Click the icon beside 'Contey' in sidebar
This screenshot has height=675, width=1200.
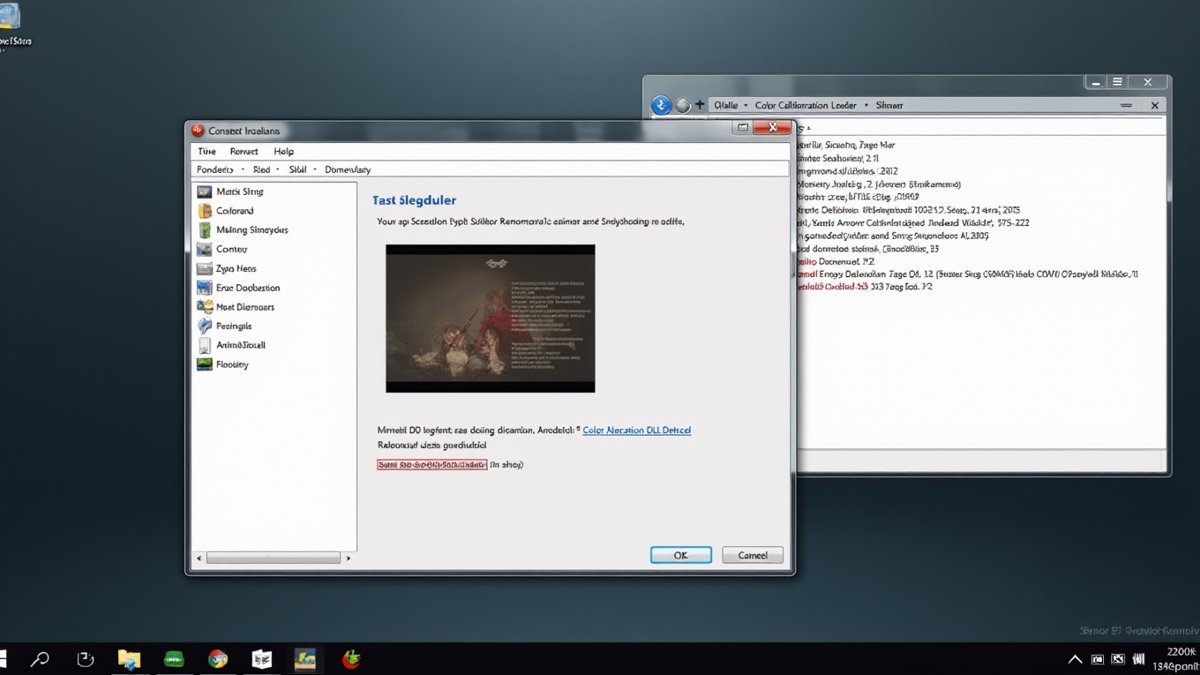click(203, 249)
